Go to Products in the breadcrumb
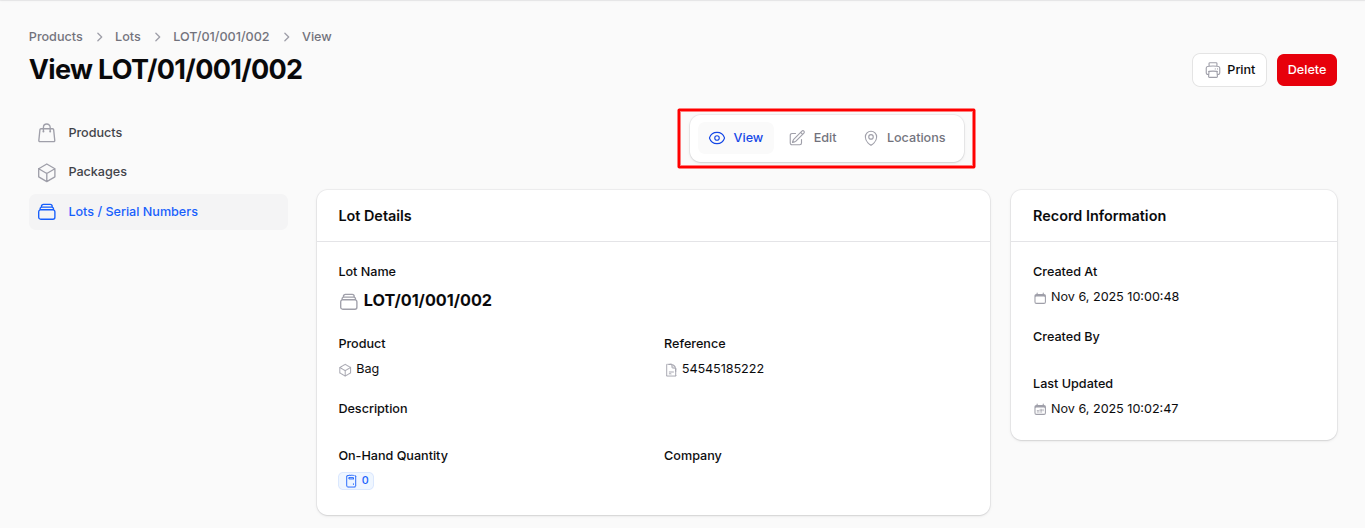The width and height of the screenshot is (1365, 528). point(56,37)
